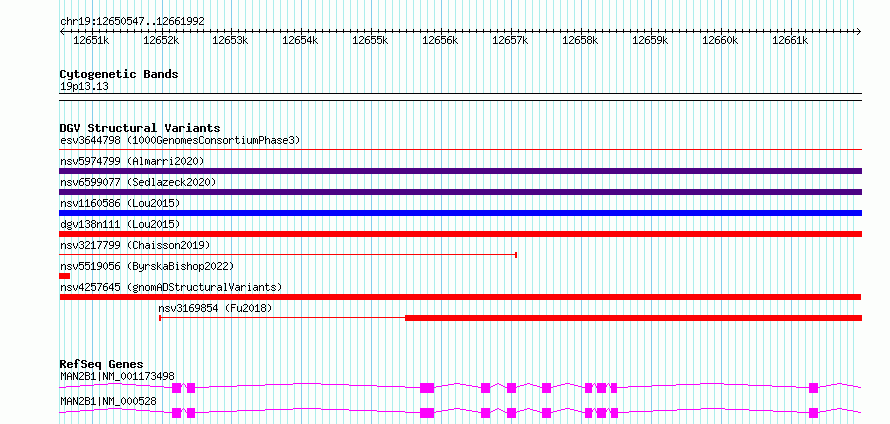Click the thick red nsv3169854 bar segment

coord(633,318)
